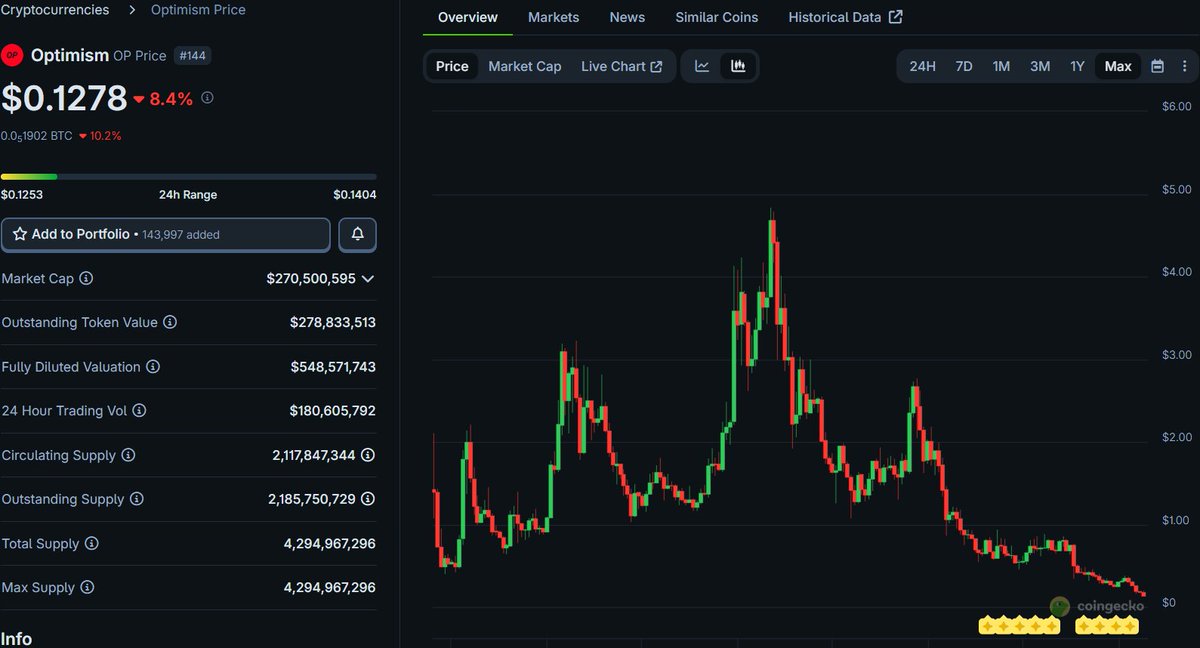Open the Similar Coins tab
The image size is (1200, 648).
pyautogui.click(x=716, y=17)
